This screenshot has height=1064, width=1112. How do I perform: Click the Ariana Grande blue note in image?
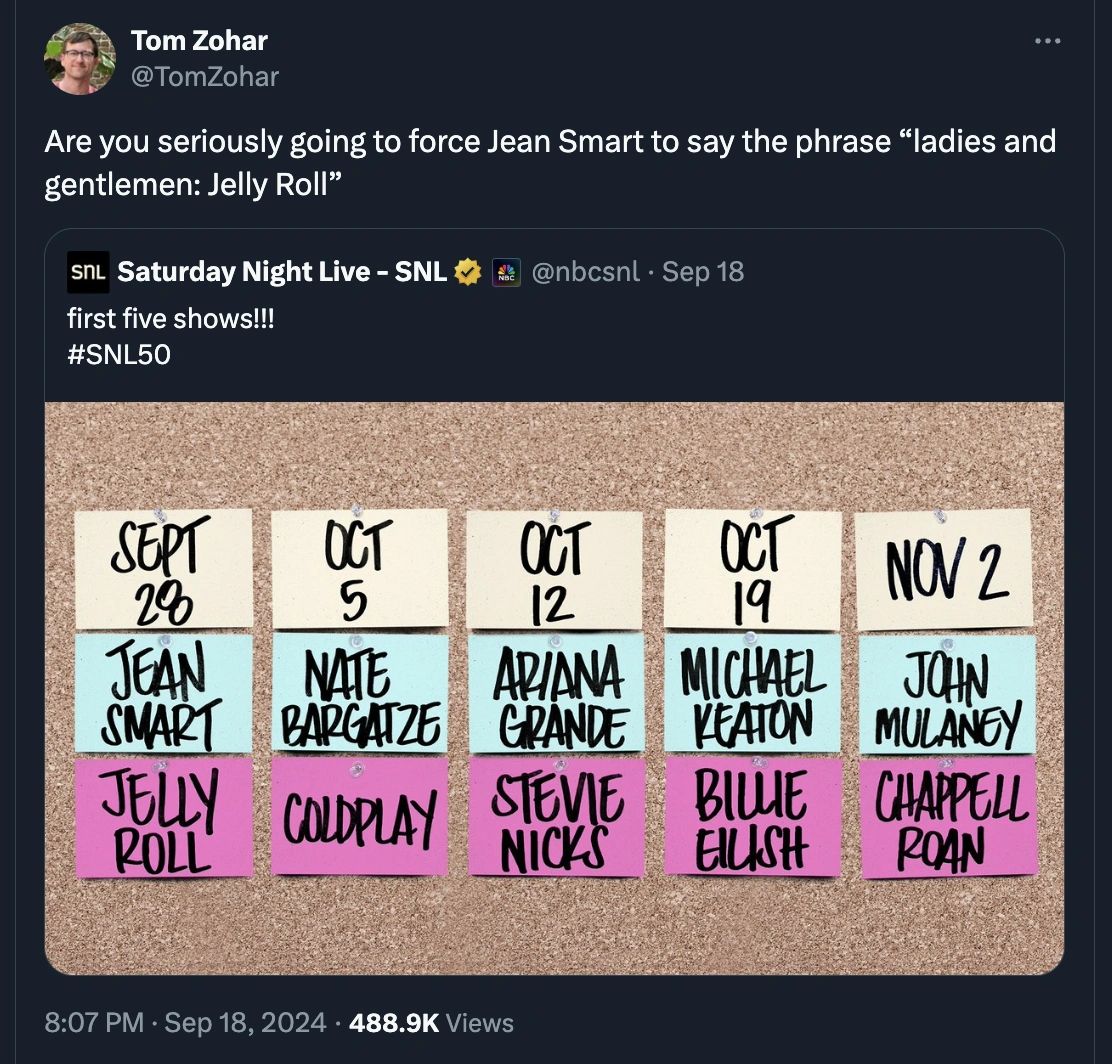click(554, 694)
